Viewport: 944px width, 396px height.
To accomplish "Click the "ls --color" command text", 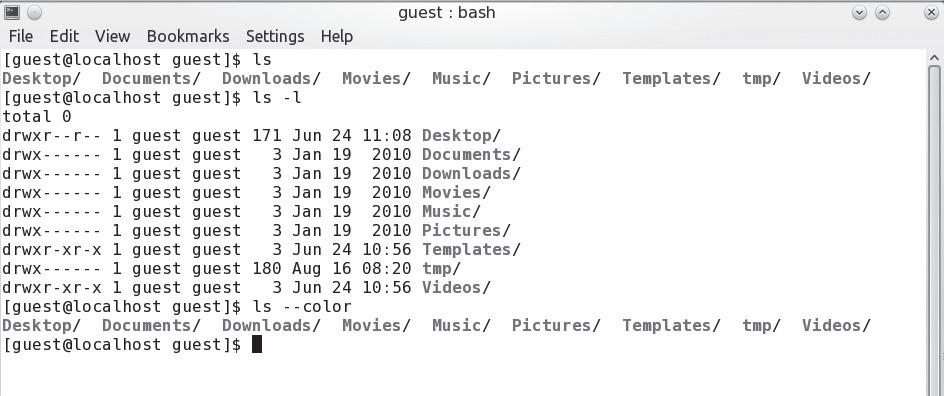I will [x=302, y=306].
